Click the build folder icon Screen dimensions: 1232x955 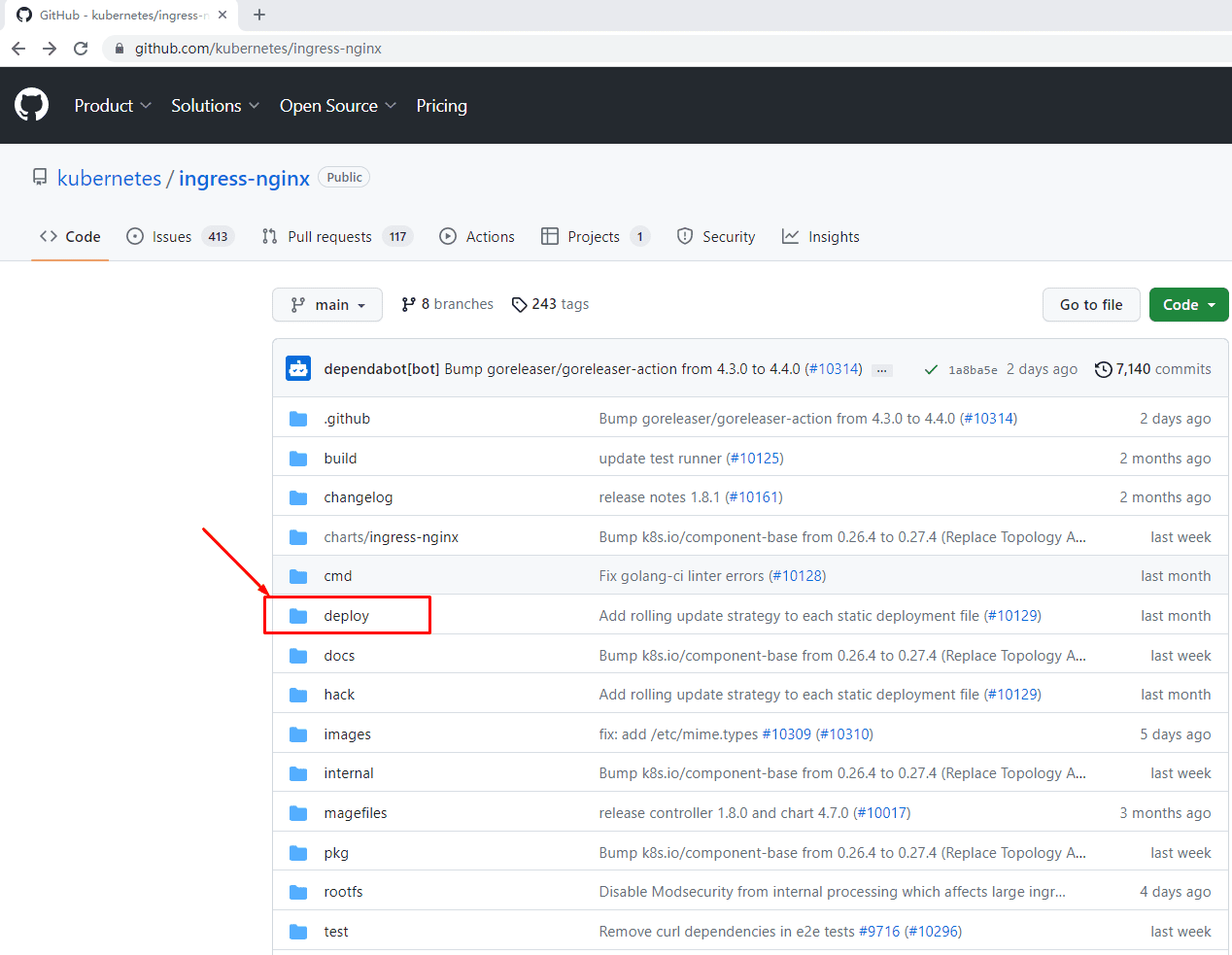[x=298, y=459]
